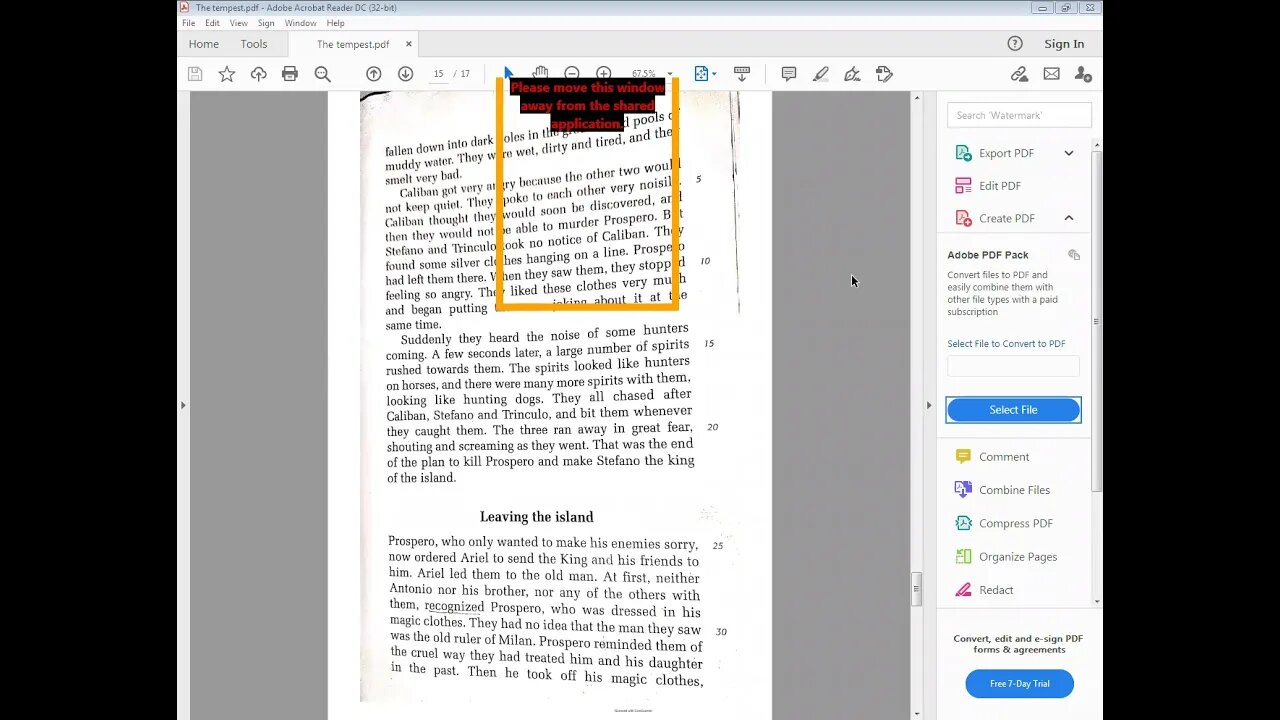
Task: Click the word 'recognized' in the page
Action: tap(454, 607)
